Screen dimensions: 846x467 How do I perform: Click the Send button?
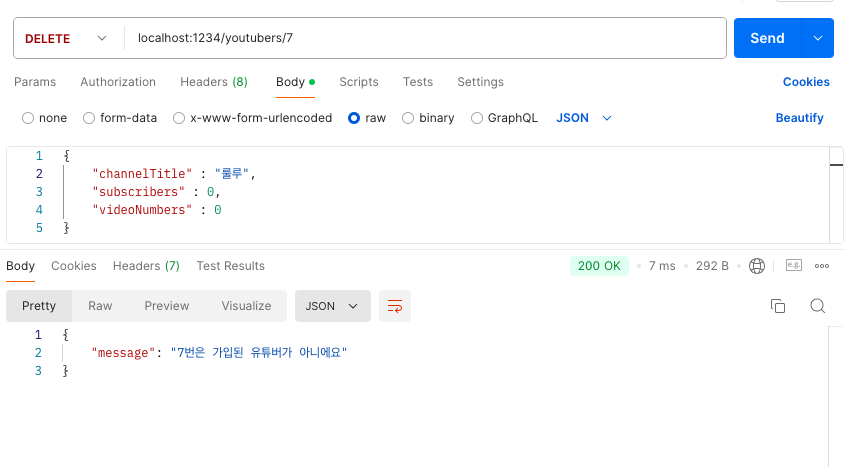click(x=768, y=38)
